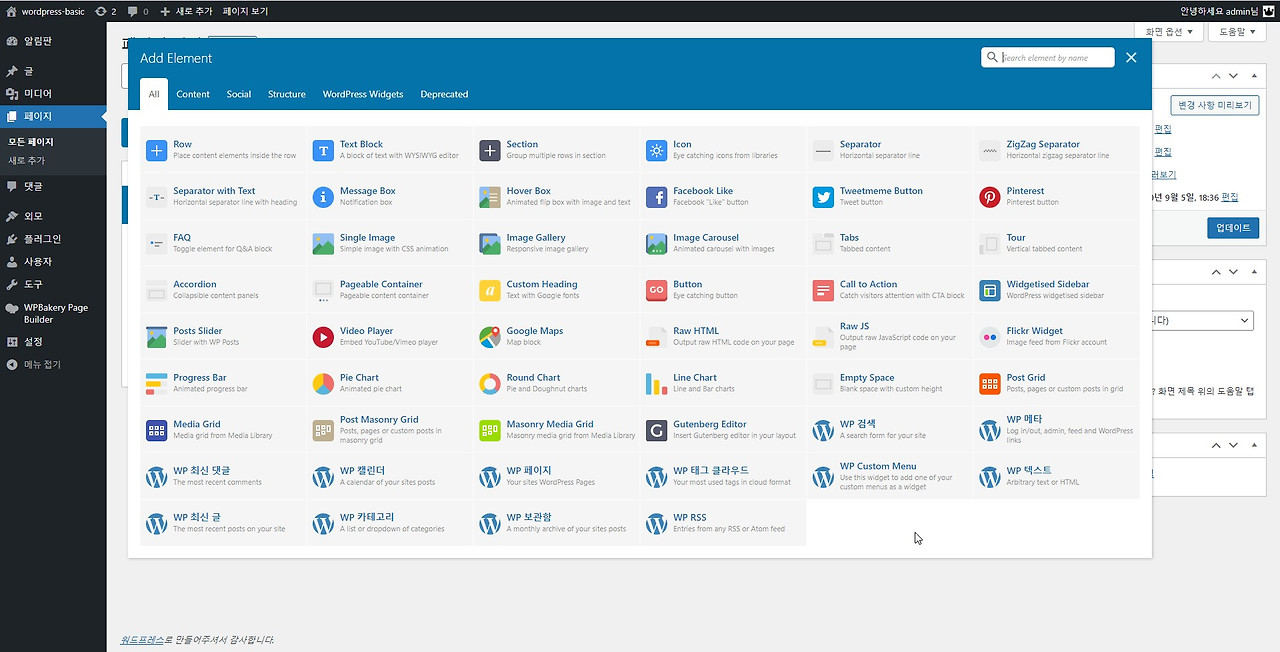
Task: Open the 워드프레스 footer link
Action: pyautogui.click(x=142, y=639)
